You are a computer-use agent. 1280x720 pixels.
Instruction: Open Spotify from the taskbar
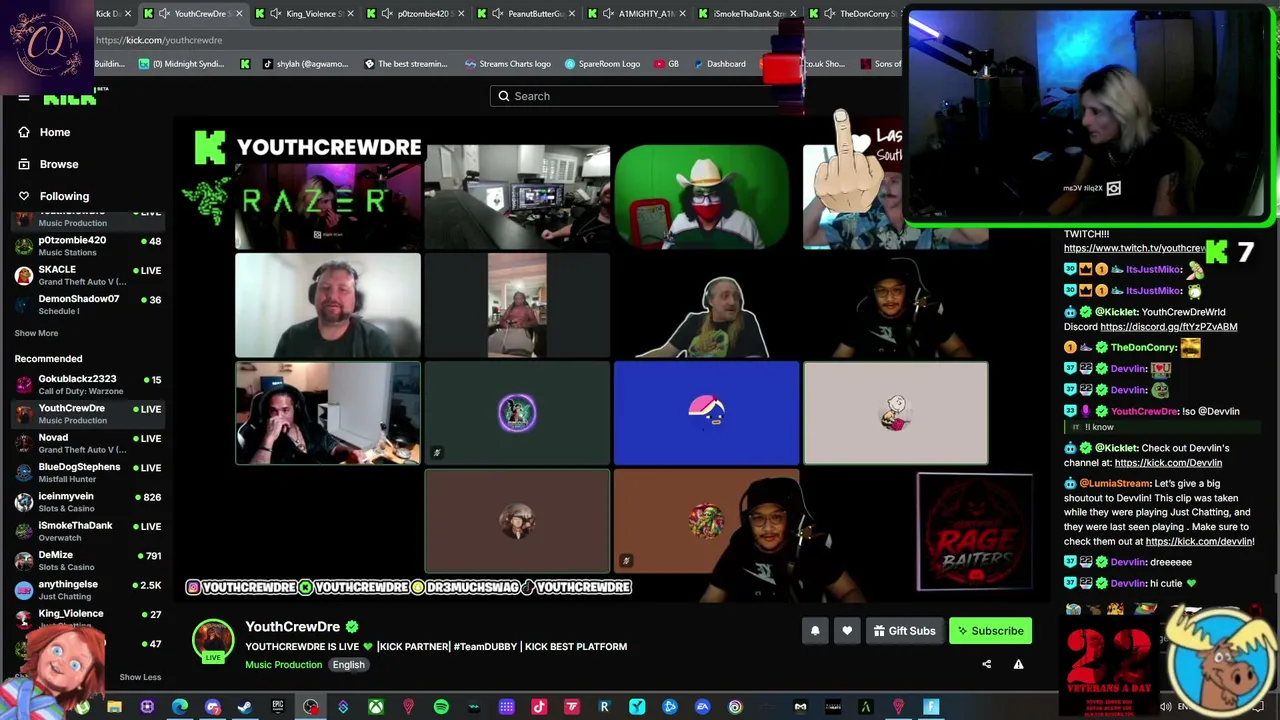coord(441,708)
